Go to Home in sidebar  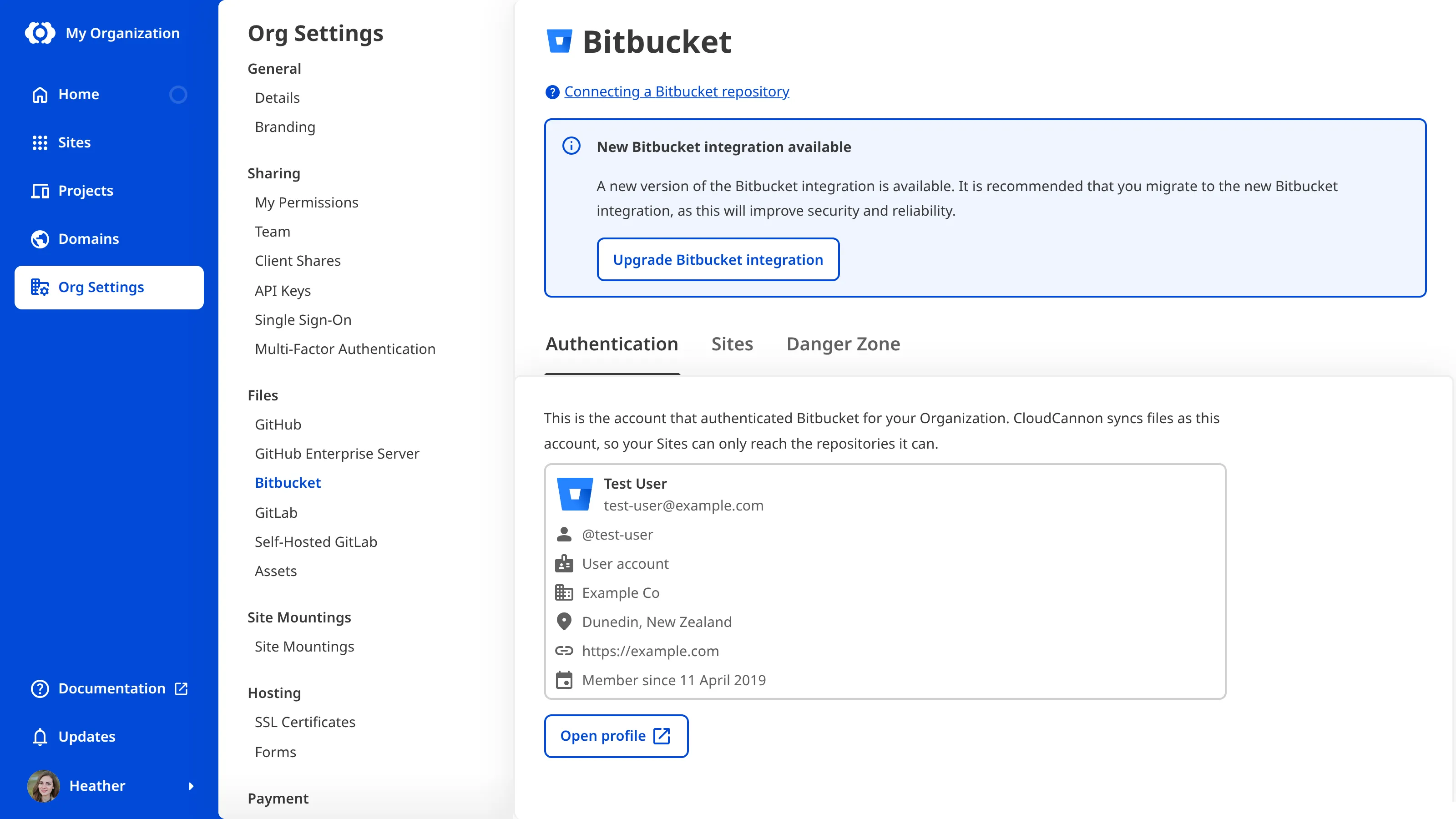click(109, 94)
